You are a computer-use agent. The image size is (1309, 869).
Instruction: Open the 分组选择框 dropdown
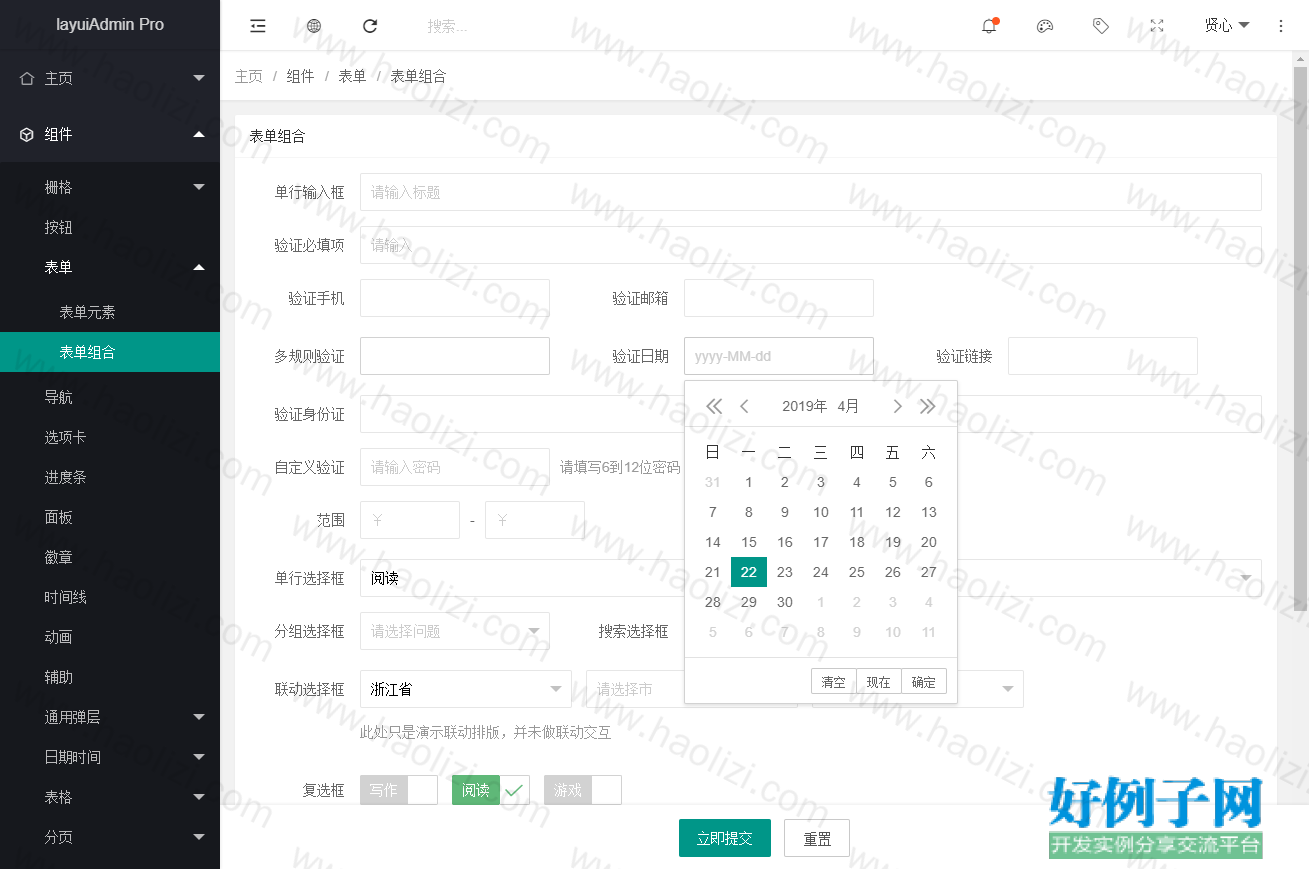click(x=455, y=631)
